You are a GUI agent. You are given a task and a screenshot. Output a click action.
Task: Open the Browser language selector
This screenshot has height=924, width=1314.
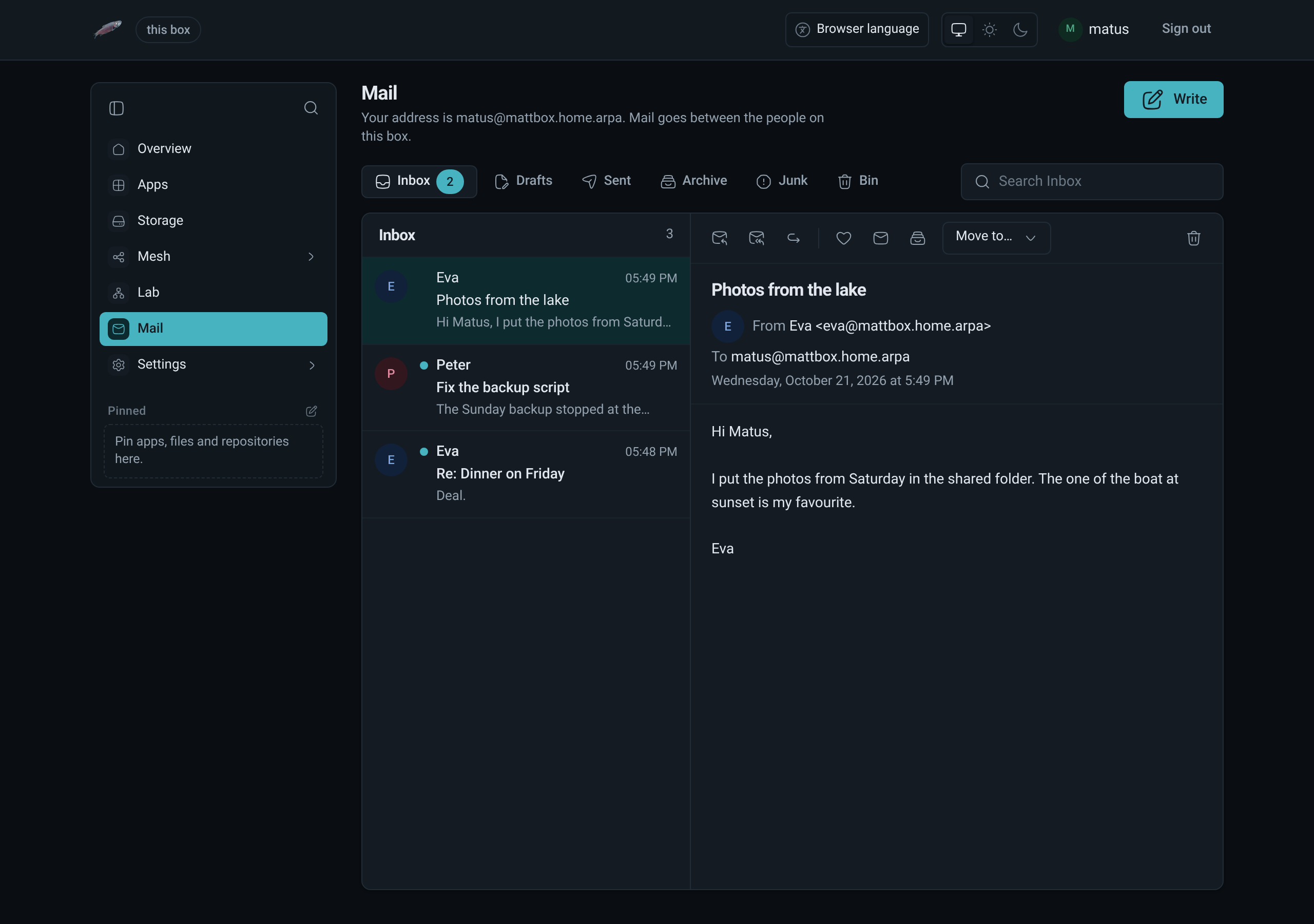coord(857,29)
